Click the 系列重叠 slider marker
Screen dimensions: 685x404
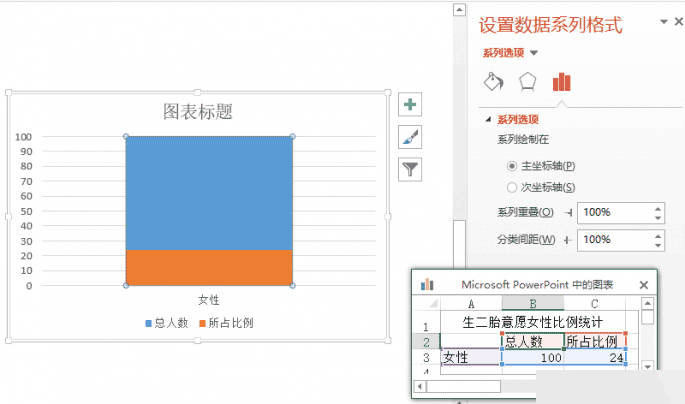point(568,213)
